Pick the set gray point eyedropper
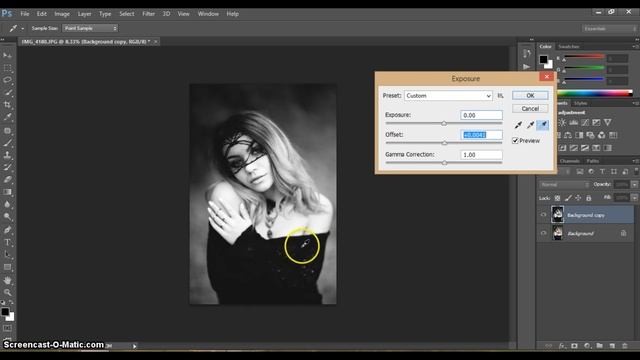Viewport: 640px width, 360px height. click(530, 125)
